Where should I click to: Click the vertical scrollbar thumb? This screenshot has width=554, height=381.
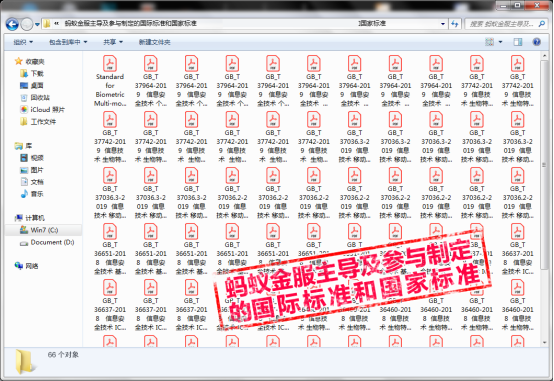coord(544,165)
